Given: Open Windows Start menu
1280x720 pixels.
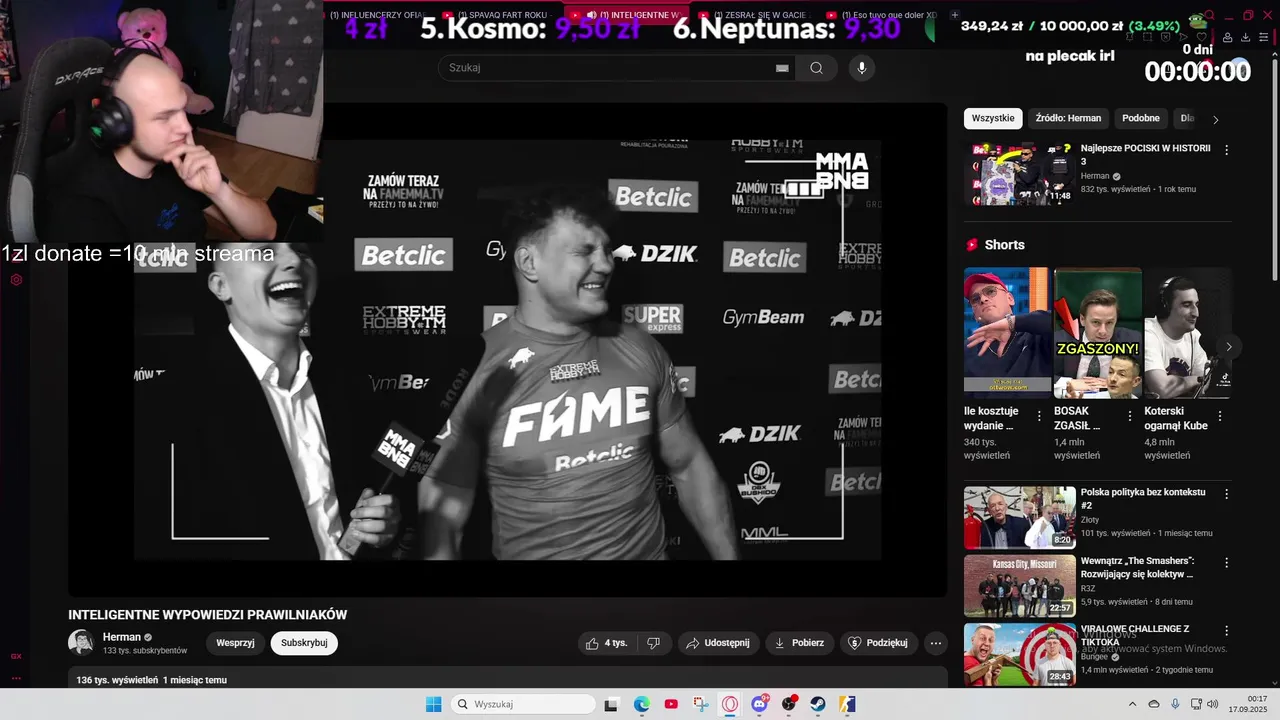Looking at the screenshot, I should [433, 704].
